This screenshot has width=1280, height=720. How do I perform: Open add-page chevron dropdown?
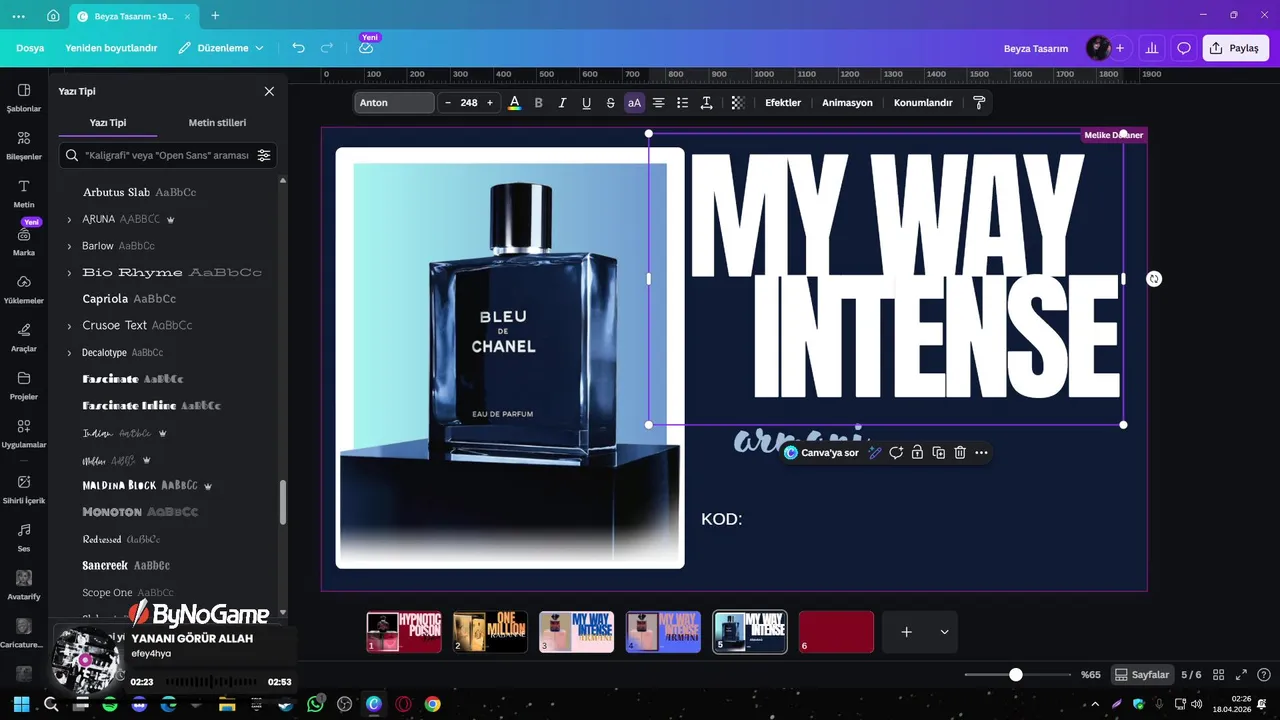(944, 632)
